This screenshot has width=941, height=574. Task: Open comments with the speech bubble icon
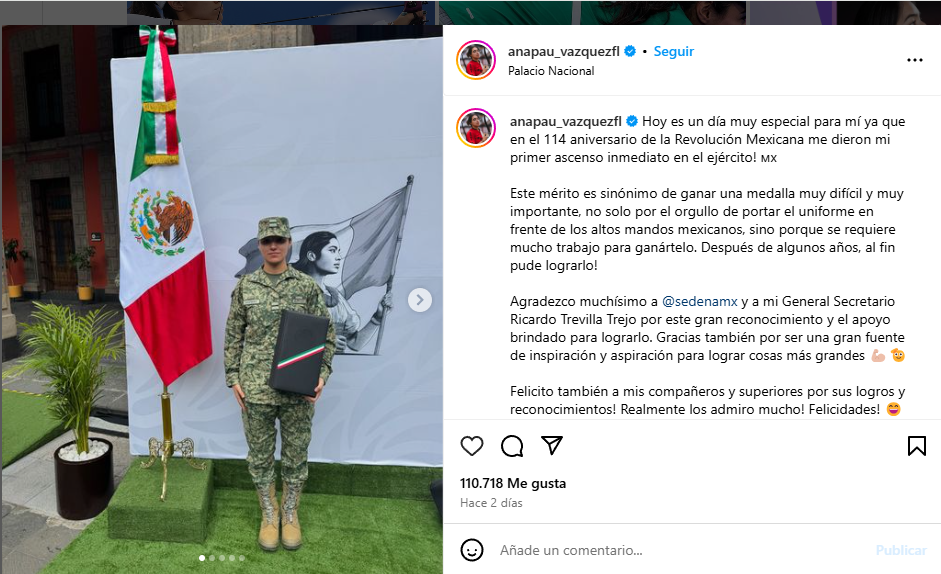512,446
